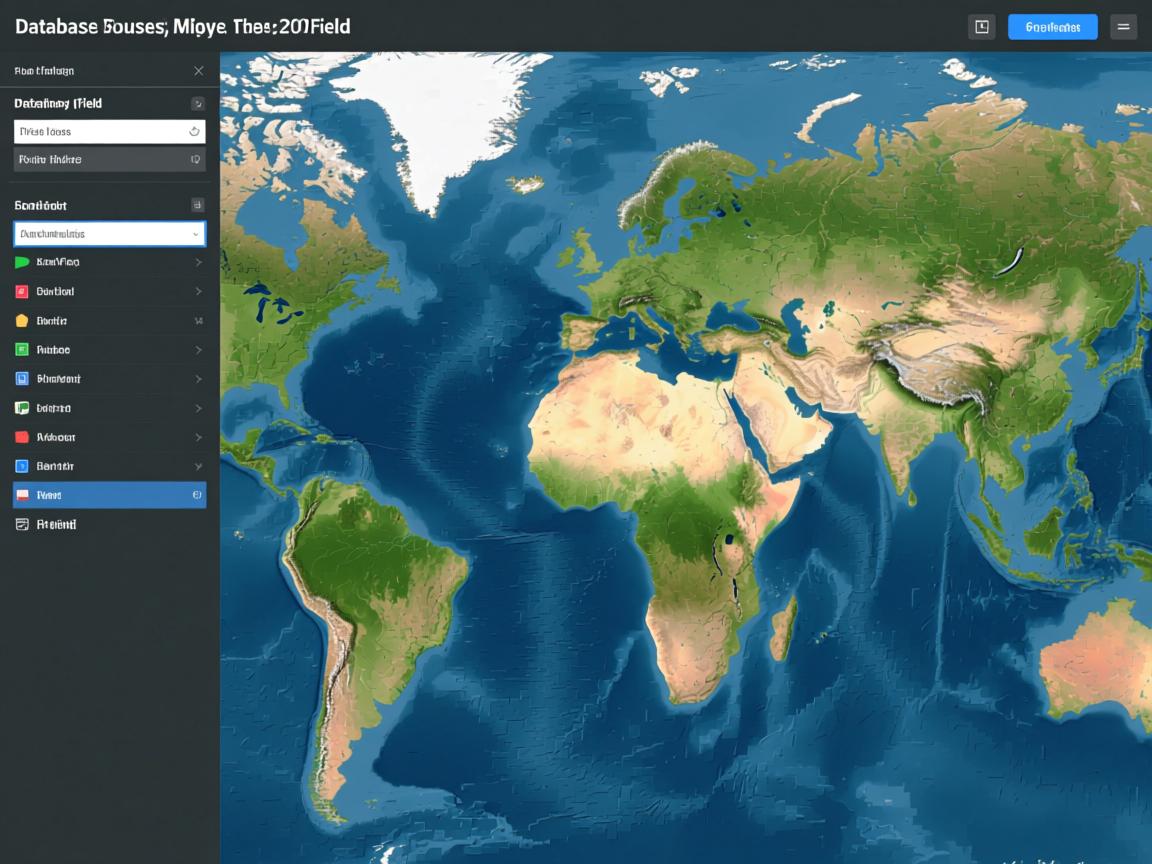Open the clock history icon in the top bar
1152x864 pixels.
coord(981,27)
